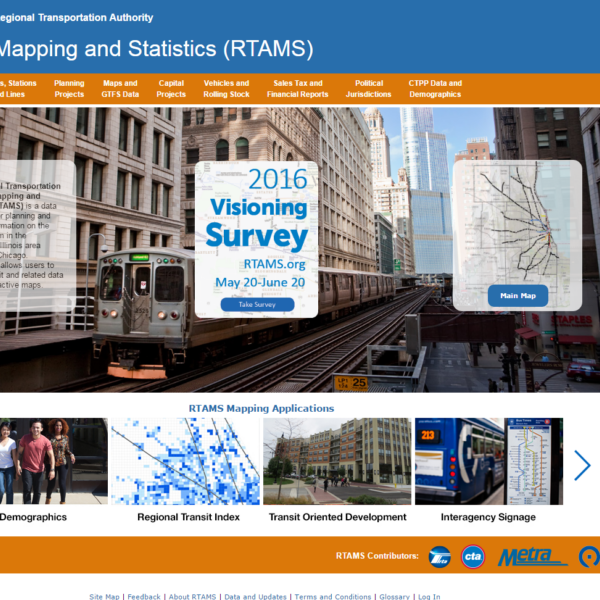Click the system map preview image
Image resolution: width=600 pixels, height=600 pixels.
click(517, 221)
